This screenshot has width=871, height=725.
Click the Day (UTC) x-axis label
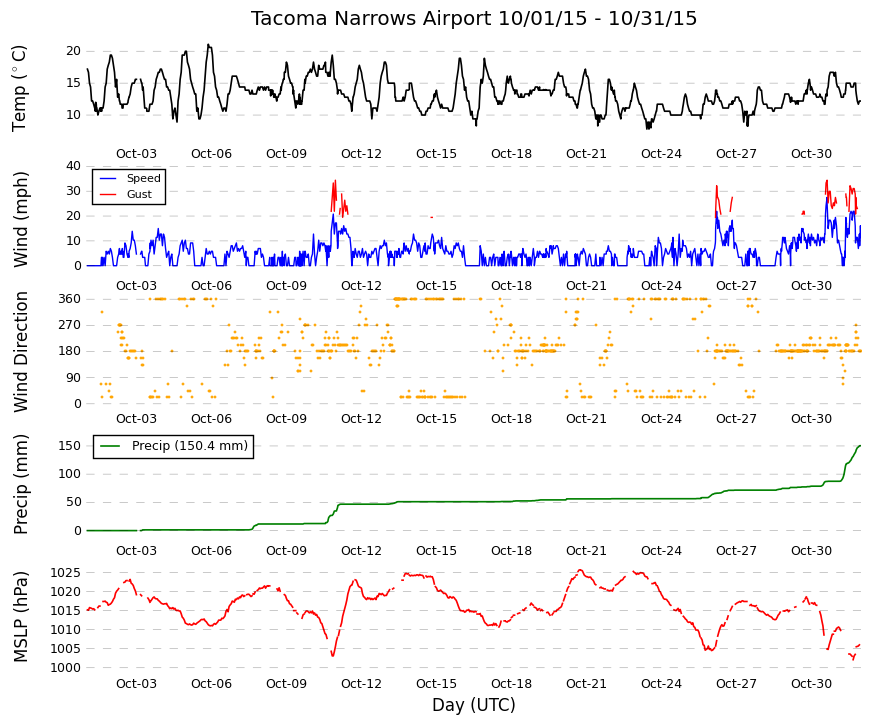click(474, 705)
